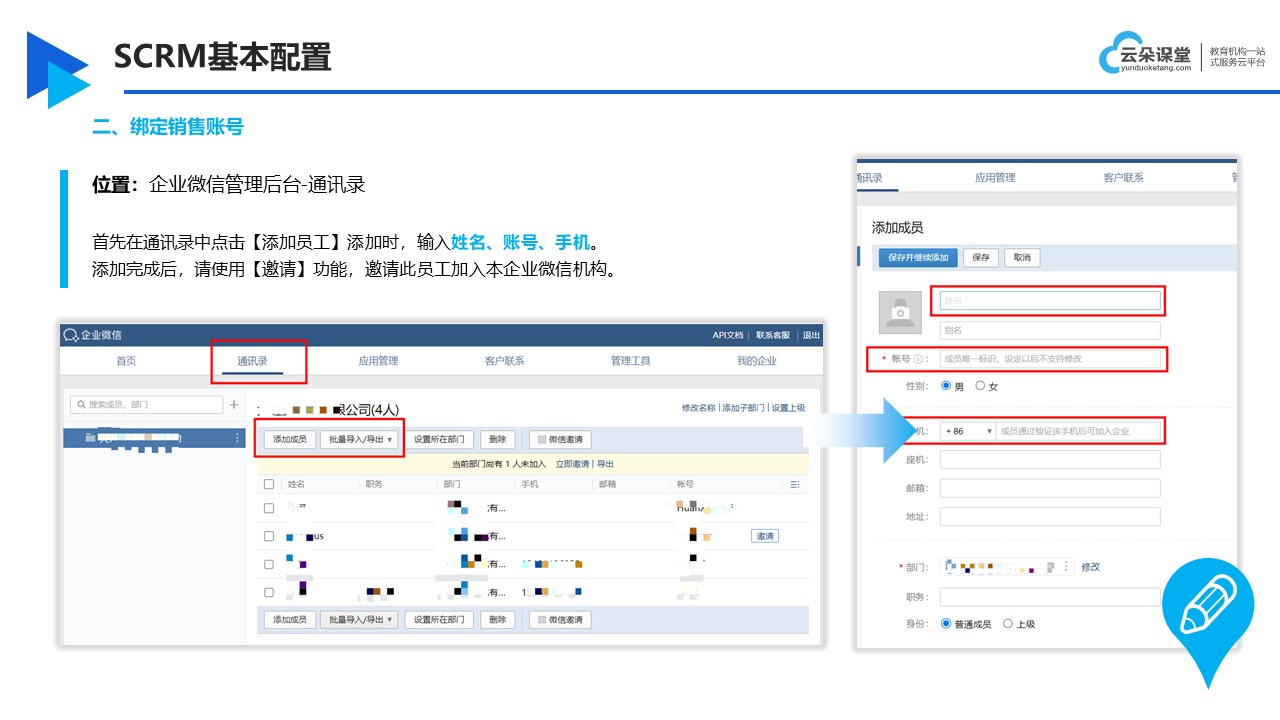This screenshot has width=1280, height=720.
Task: Focus the mobile number input field
Action: pyautogui.click(x=1078, y=431)
